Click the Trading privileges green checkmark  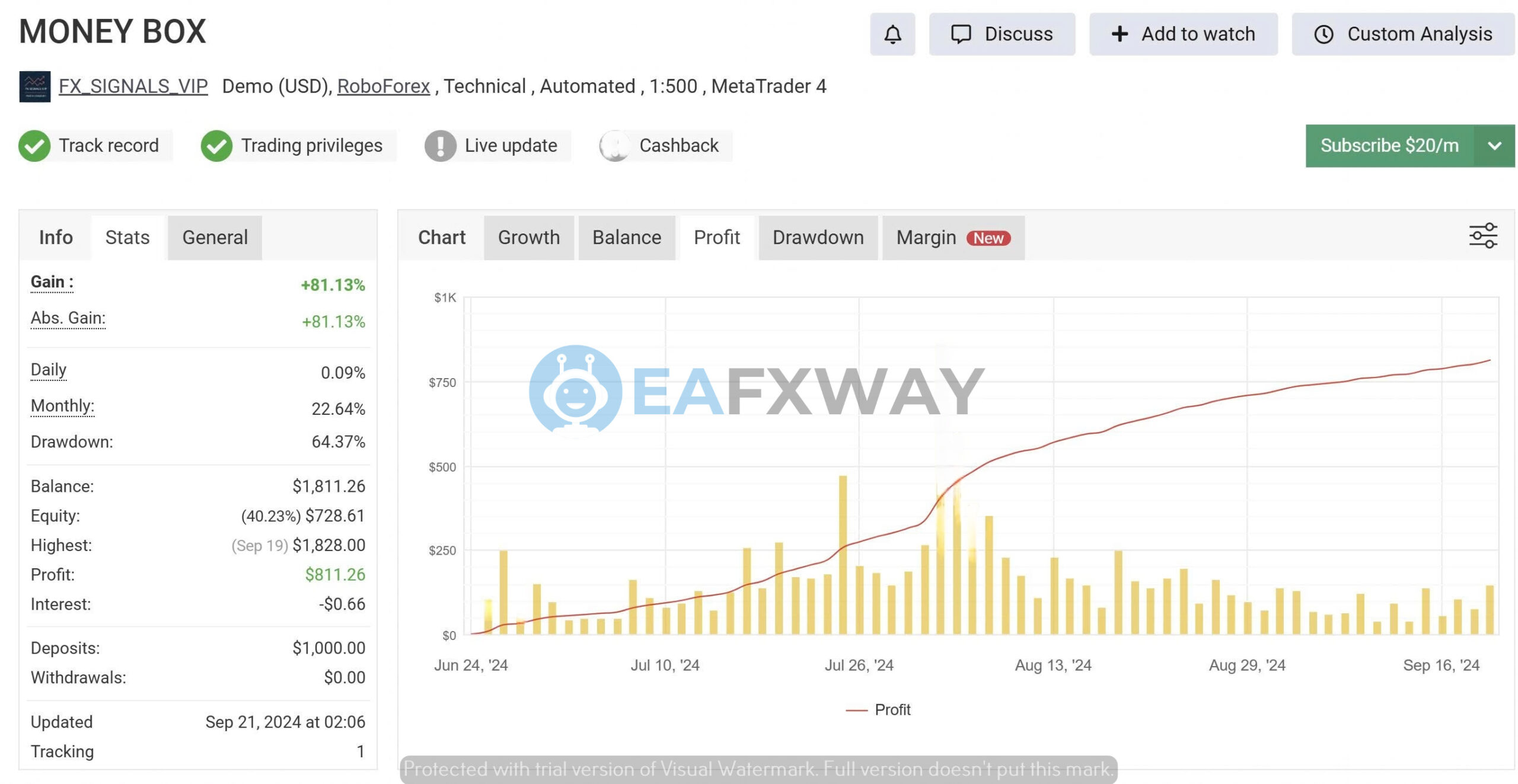tap(218, 145)
